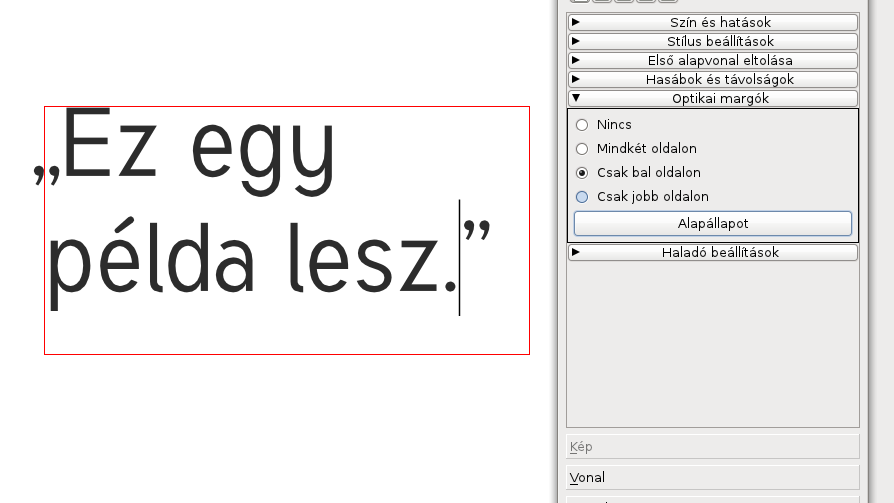Select the Csak bal oldalon radio button

coord(582,173)
